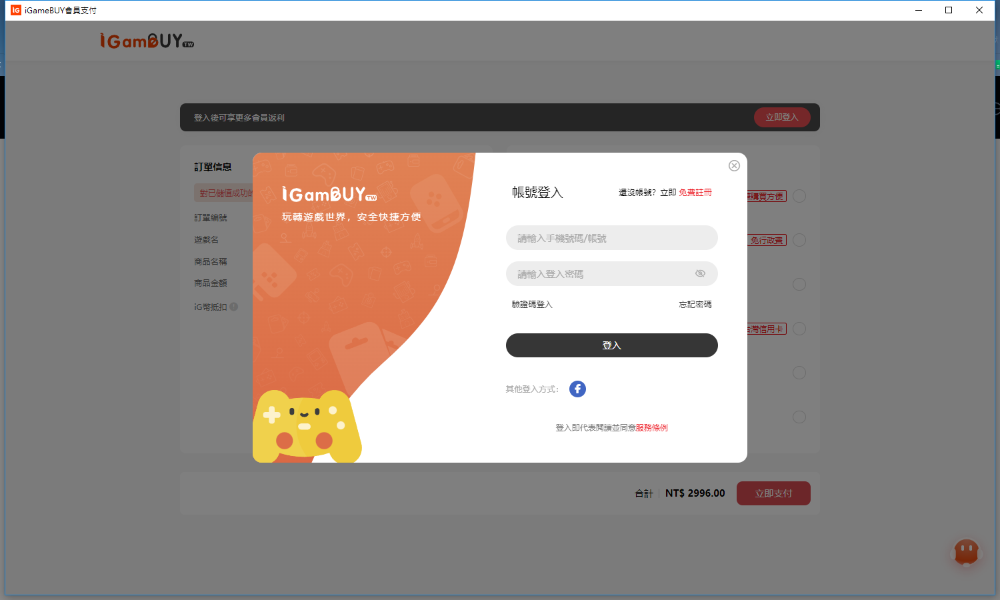
Task: Click the 其他登入方式 label
Action: point(532,390)
